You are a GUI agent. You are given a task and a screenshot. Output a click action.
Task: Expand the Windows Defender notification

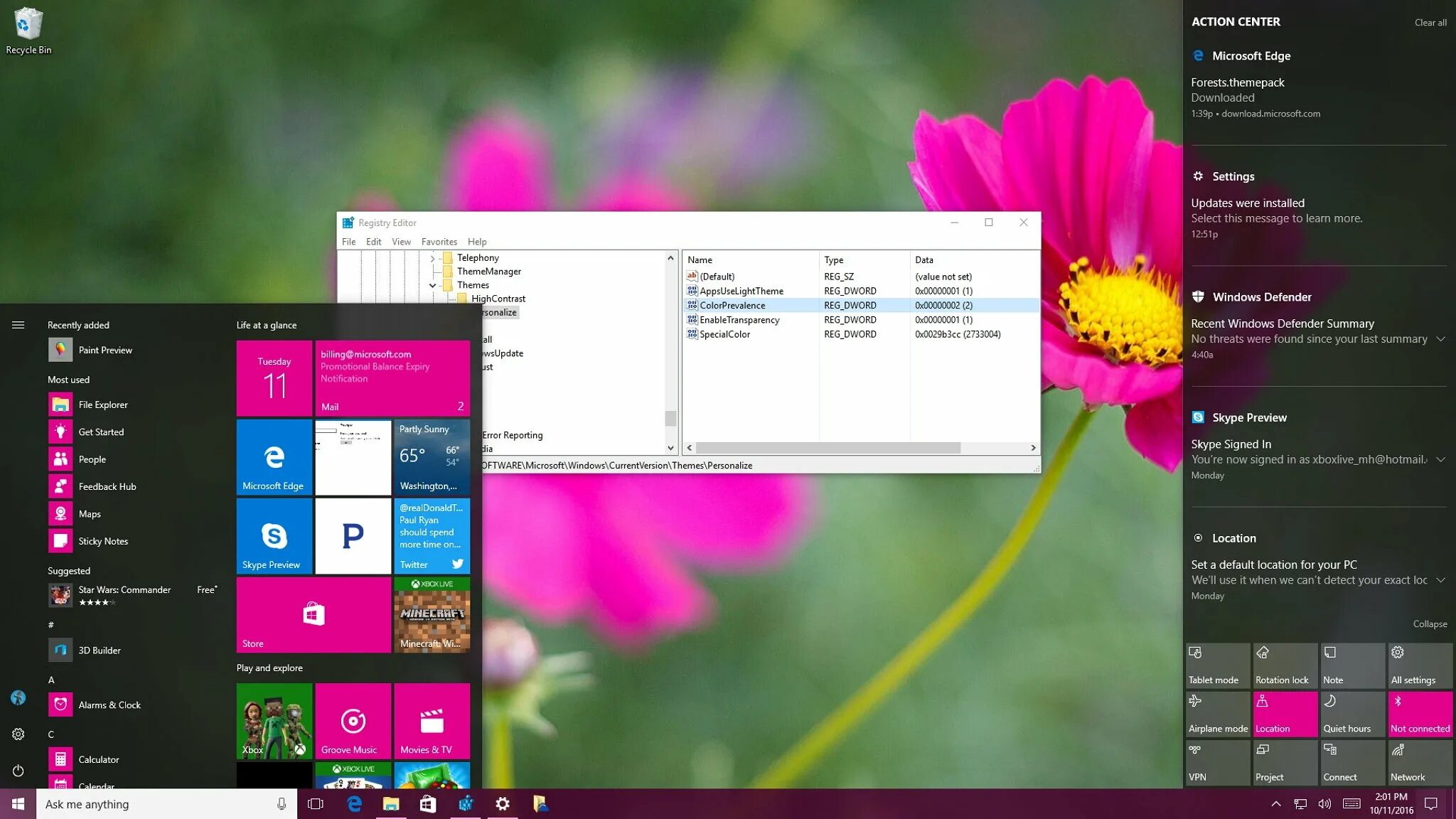point(1440,339)
